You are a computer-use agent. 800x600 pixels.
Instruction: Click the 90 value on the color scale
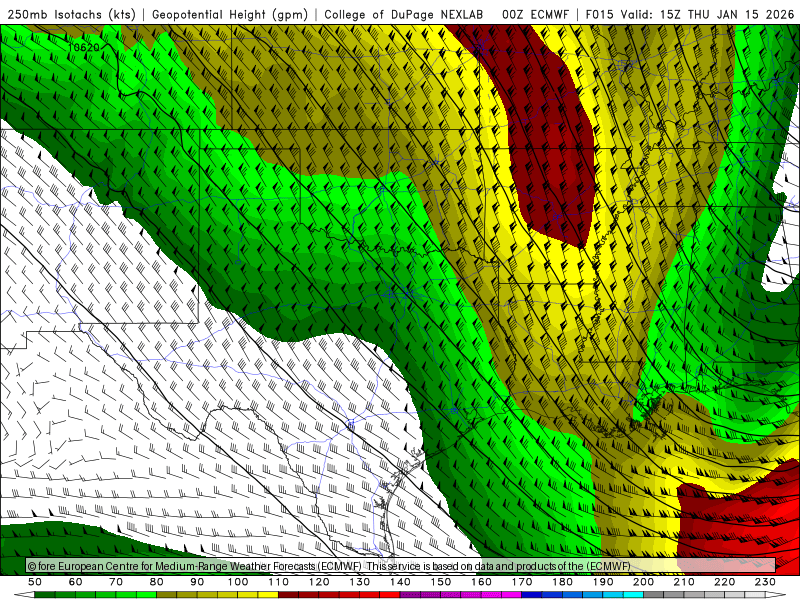point(197,582)
